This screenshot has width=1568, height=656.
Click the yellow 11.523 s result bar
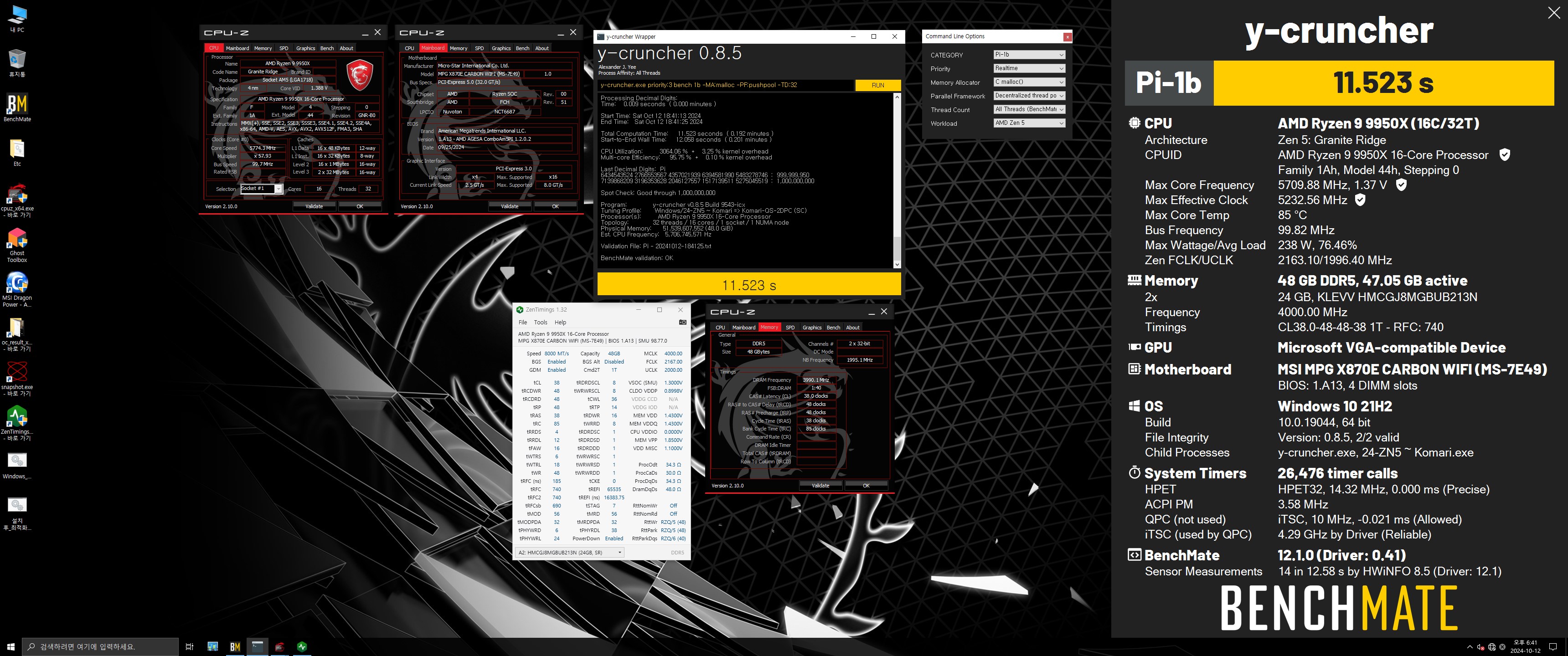pos(749,285)
